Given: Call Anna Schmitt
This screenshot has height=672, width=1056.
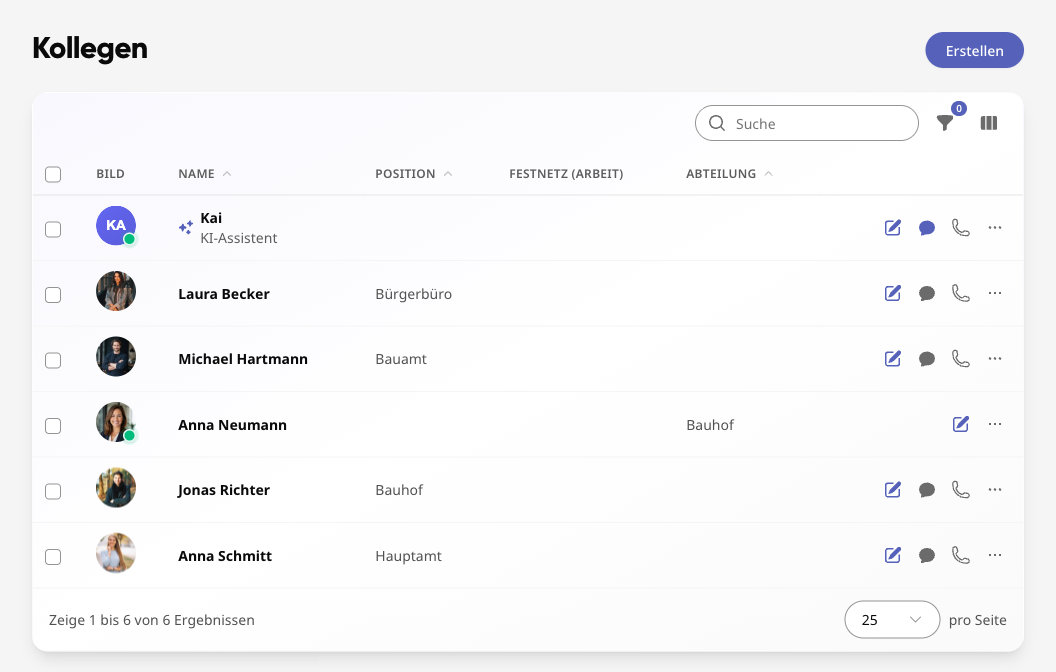Looking at the screenshot, I should pos(960,555).
